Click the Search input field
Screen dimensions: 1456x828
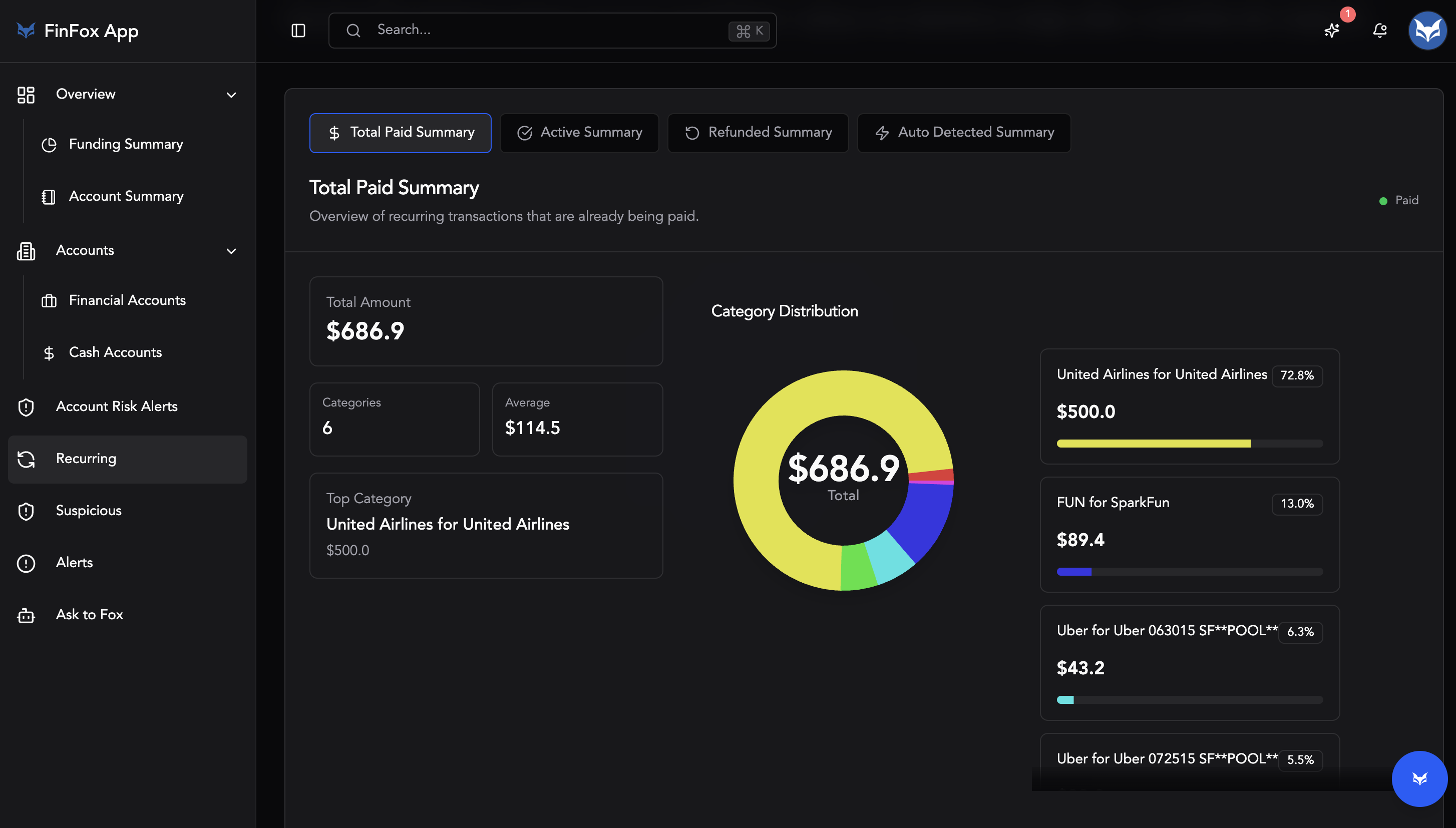coord(552,30)
